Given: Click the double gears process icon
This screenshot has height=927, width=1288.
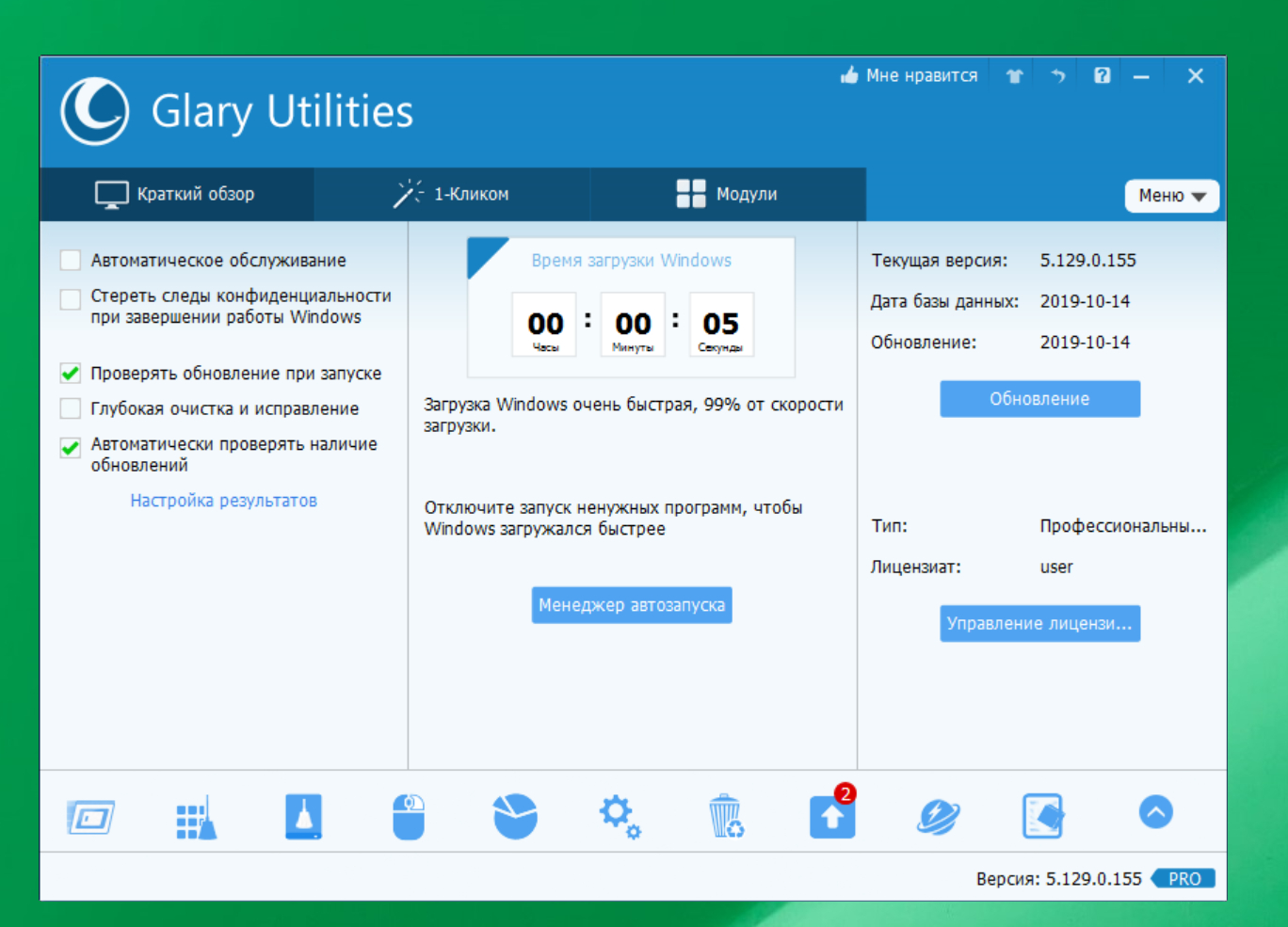Looking at the screenshot, I should [x=620, y=816].
